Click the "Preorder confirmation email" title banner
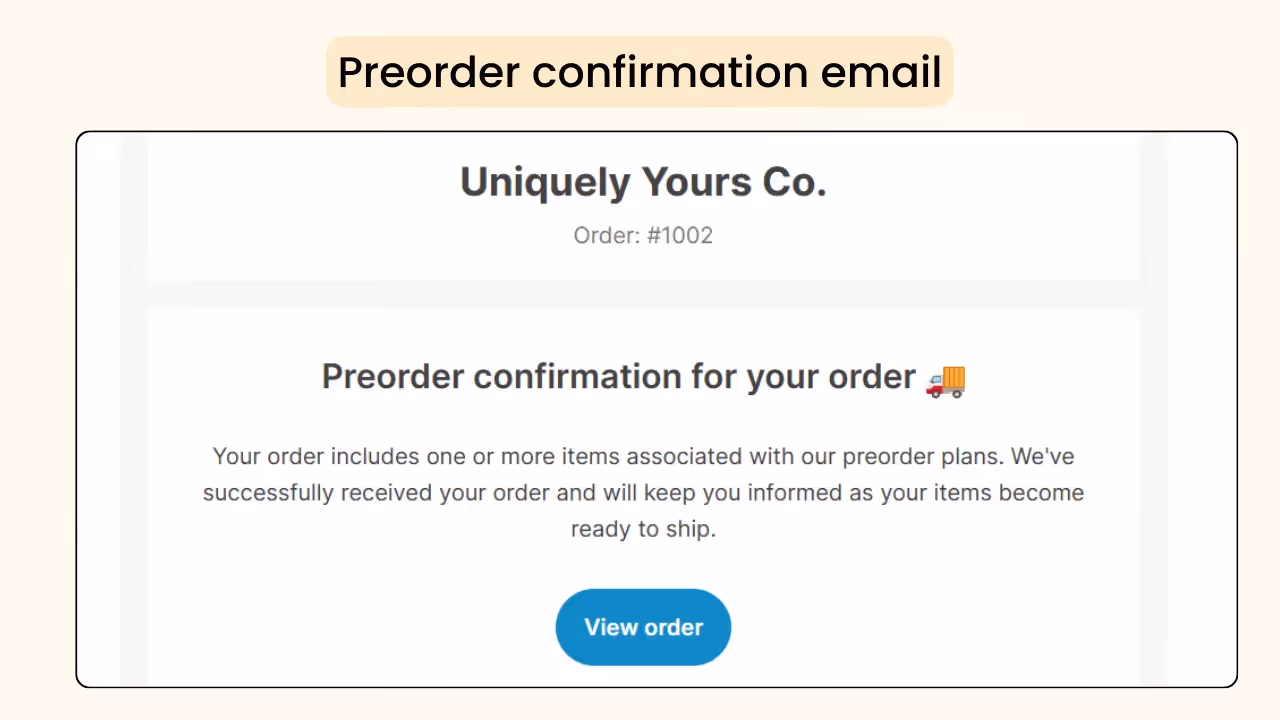Viewport: 1280px width, 720px height. 639,71
